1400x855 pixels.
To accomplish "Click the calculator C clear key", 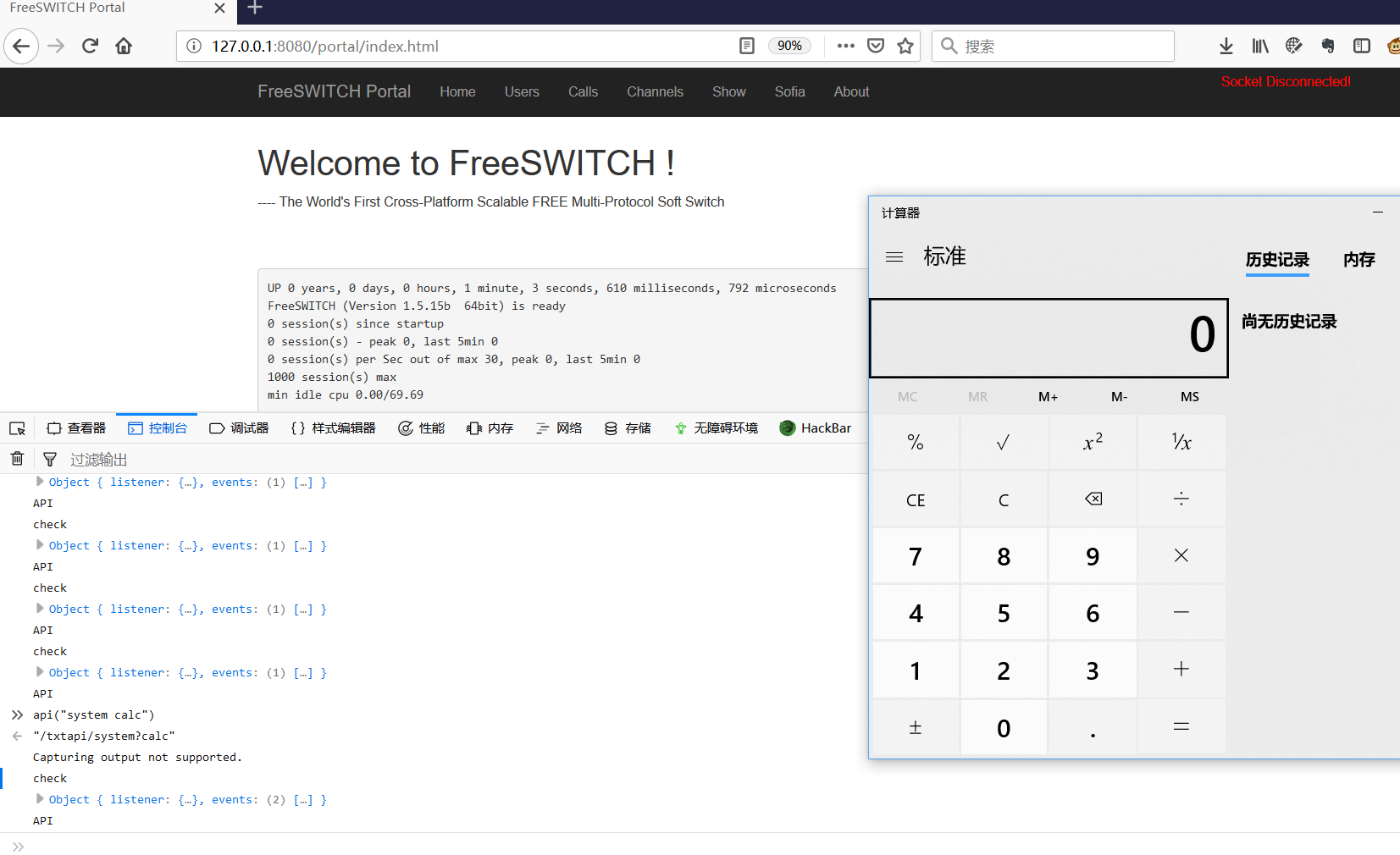I will tap(1004, 499).
